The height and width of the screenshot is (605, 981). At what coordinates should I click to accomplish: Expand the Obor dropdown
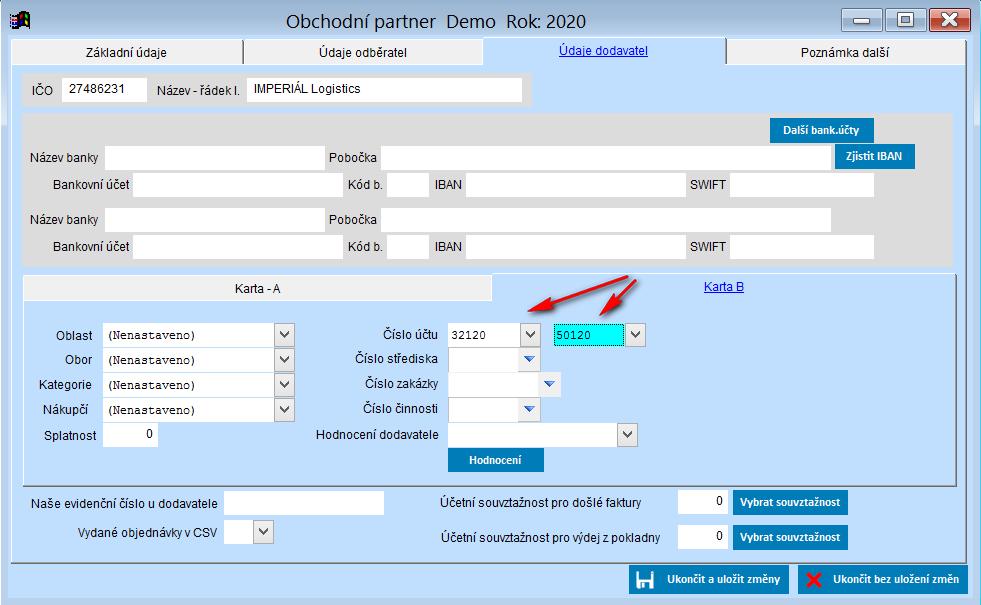(x=285, y=360)
